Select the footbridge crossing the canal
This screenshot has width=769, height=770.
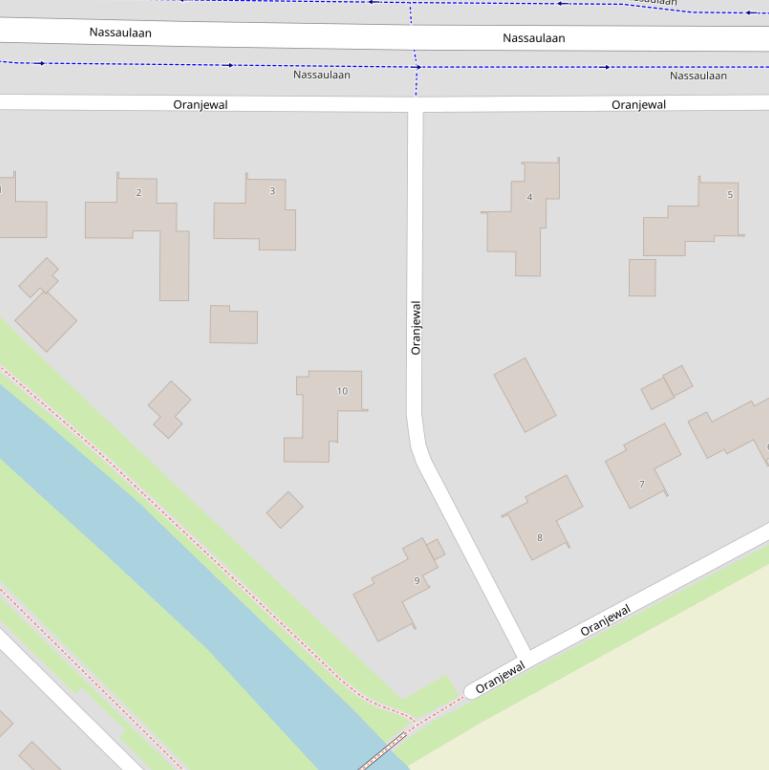coord(383,752)
